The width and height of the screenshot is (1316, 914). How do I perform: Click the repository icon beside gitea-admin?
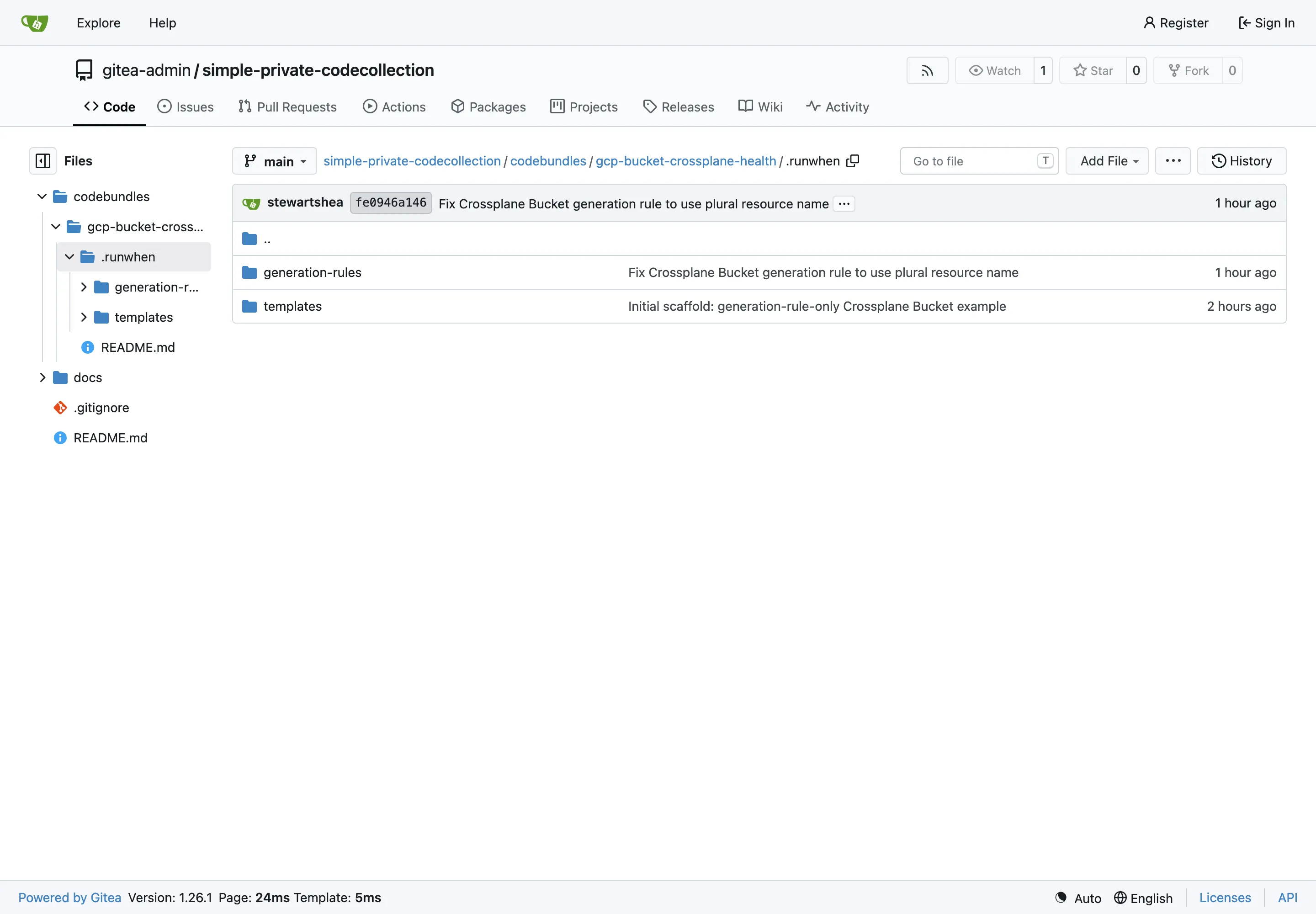(84, 70)
